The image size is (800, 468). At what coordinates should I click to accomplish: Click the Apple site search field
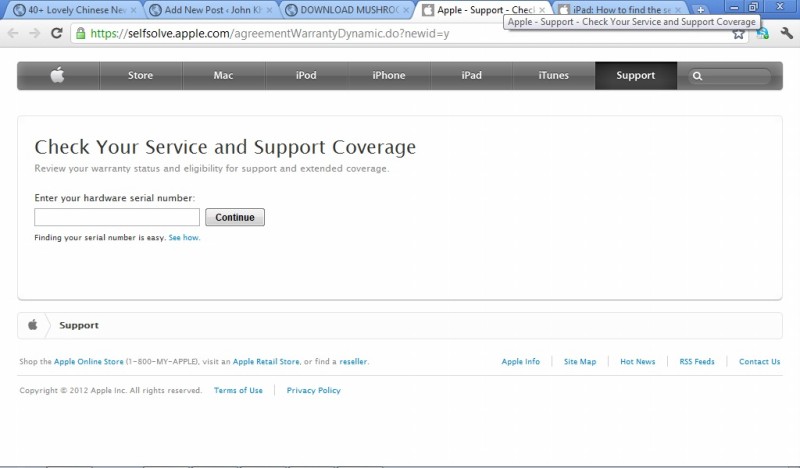(x=730, y=76)
